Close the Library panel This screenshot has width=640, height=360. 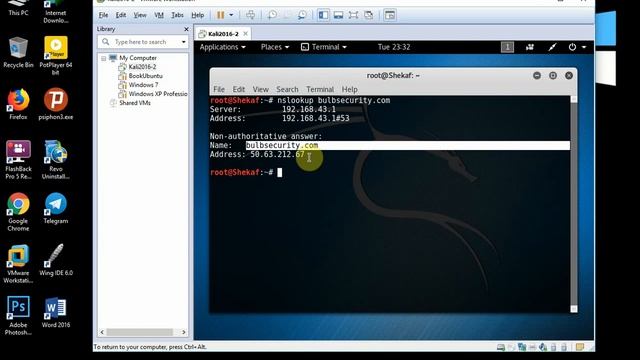click(186, 29)
